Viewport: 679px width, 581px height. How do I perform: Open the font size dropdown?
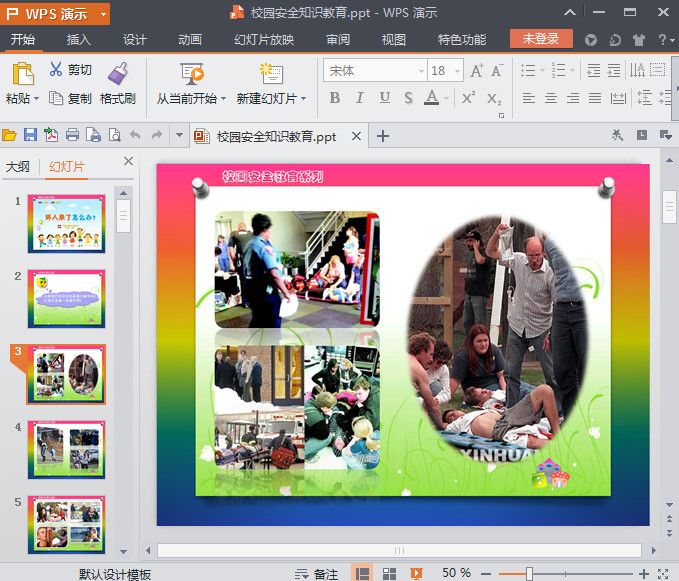pos(458,71)
